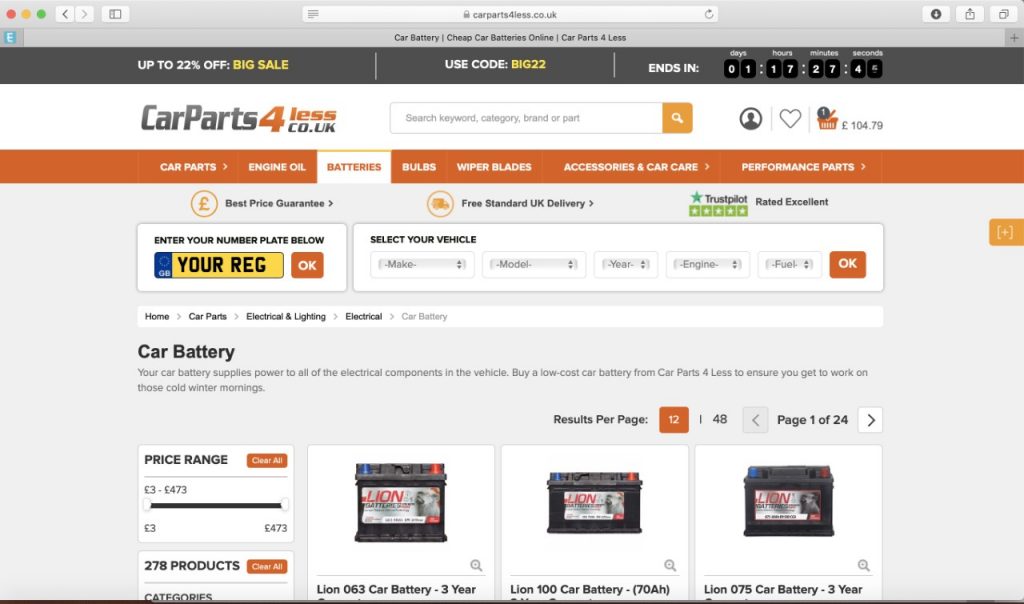Open Lion 075 Car Battery title link

[783, 590]
